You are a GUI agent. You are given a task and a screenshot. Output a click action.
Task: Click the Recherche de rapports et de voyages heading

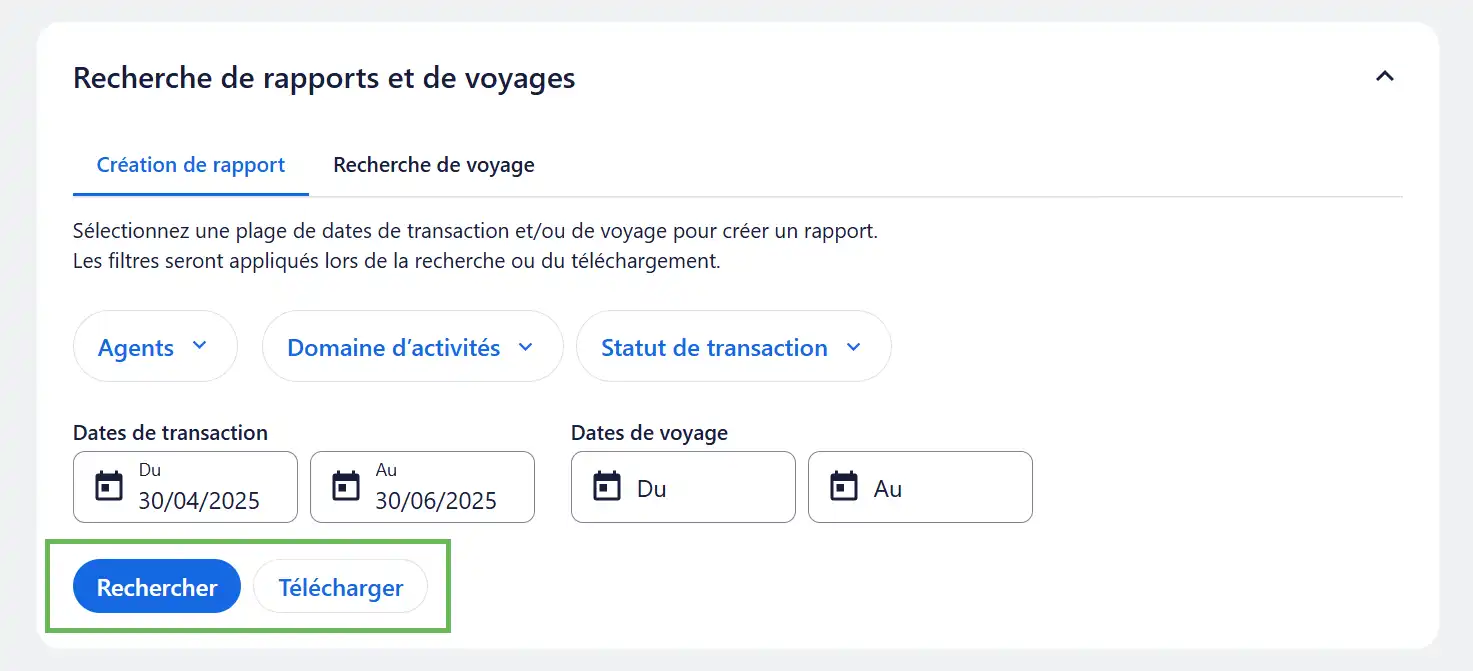[x=324, y=78]
